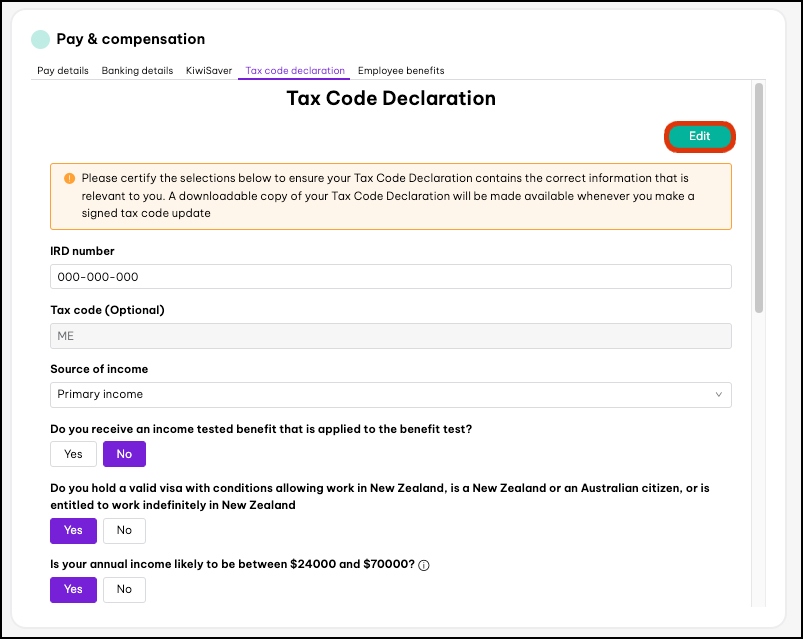Open the Source of income dropdown
The width and height of the screenshot is (803, 639).
pyautogui.click(x=390, y=395)
